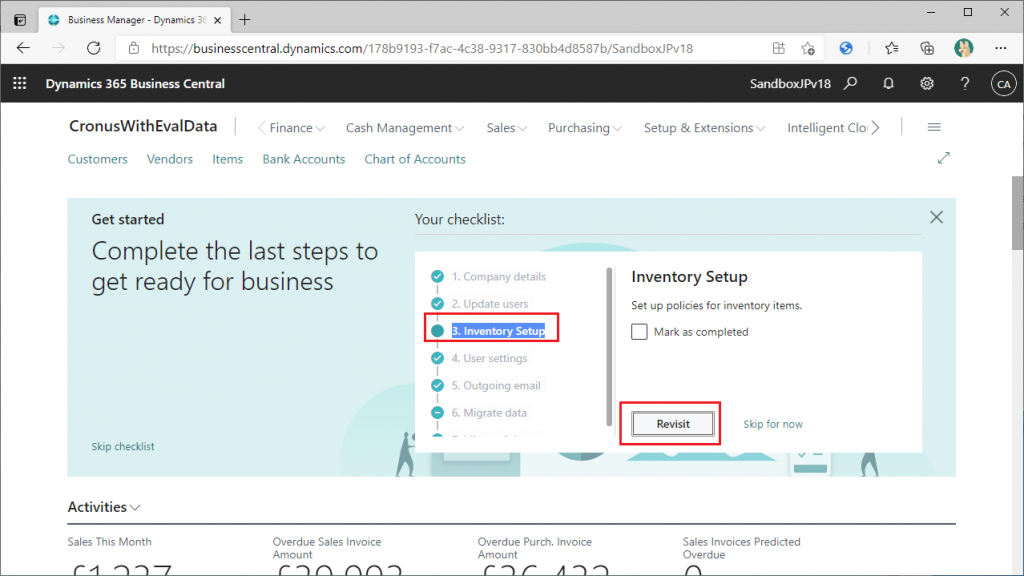Select checklist step 3. Inventory Setup
Viewport: 1024px width, 576px height.
coord(498,331)
